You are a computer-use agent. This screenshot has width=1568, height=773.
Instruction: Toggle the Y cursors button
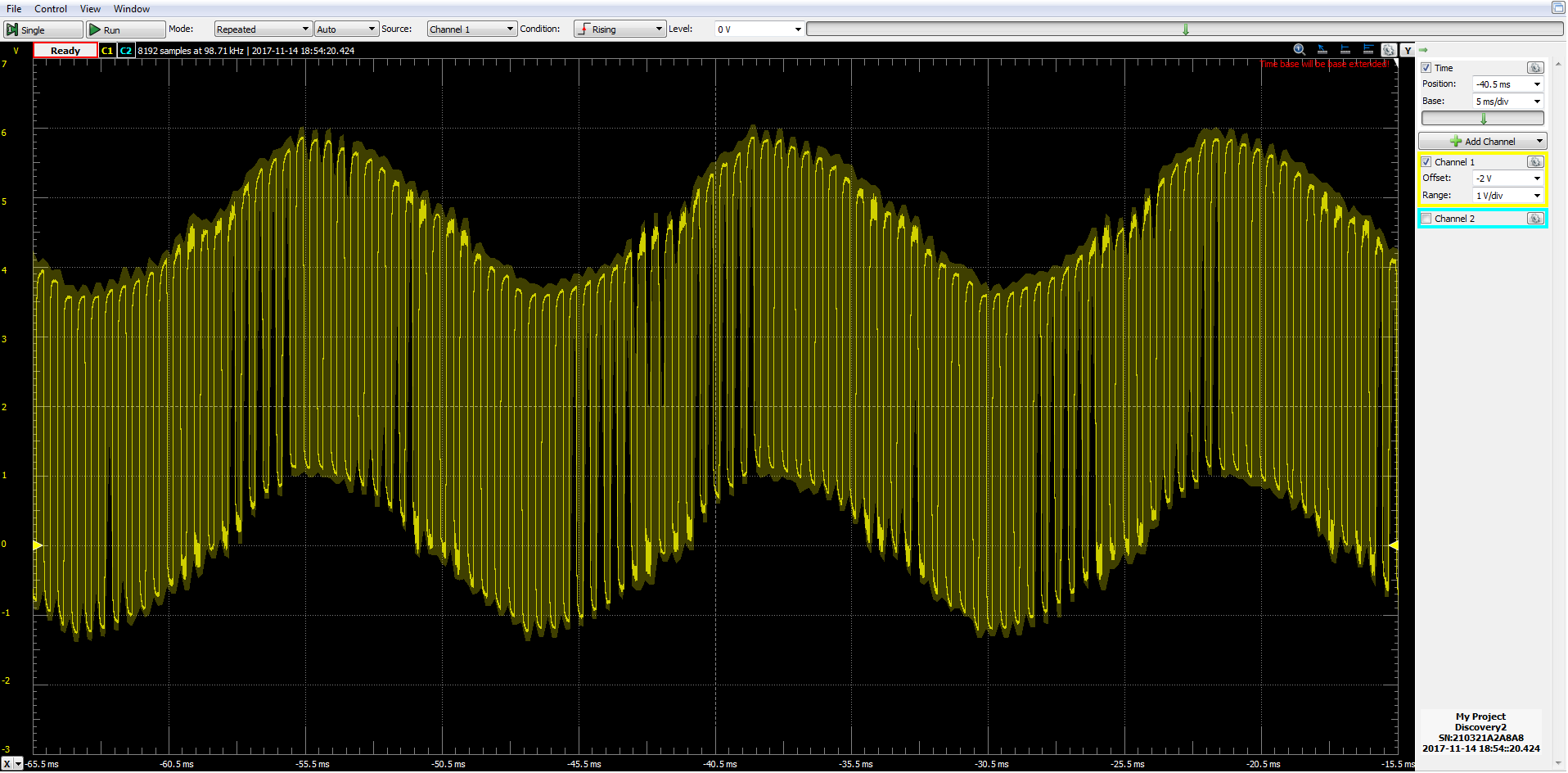1408,50
